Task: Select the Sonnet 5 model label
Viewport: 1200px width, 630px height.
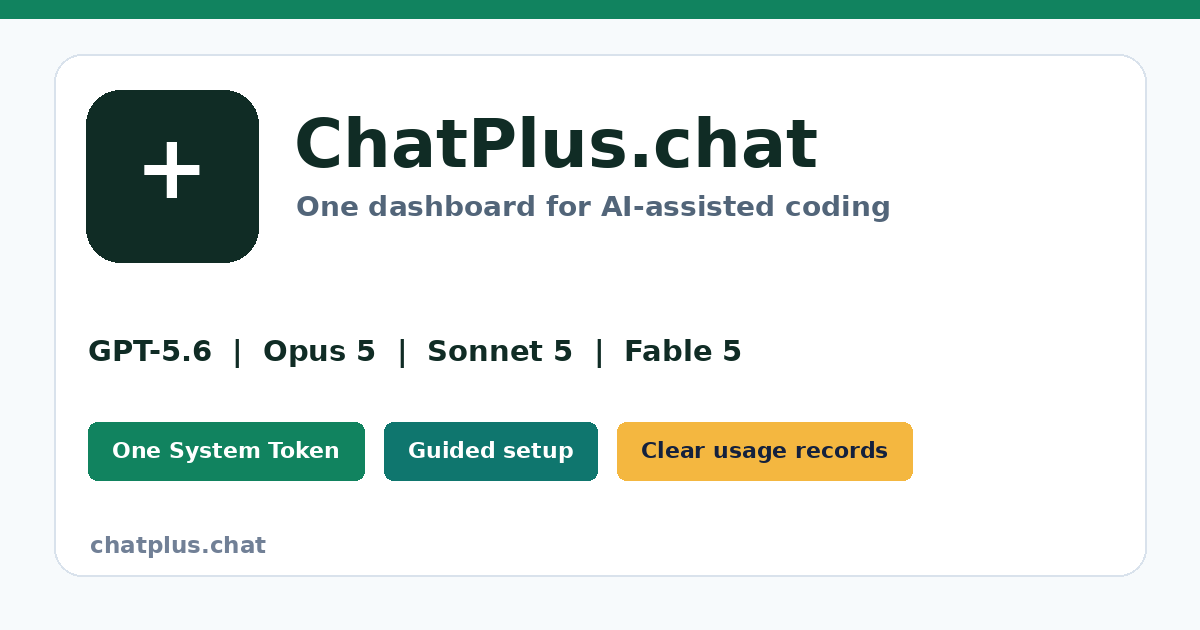Action: (500, 352)
